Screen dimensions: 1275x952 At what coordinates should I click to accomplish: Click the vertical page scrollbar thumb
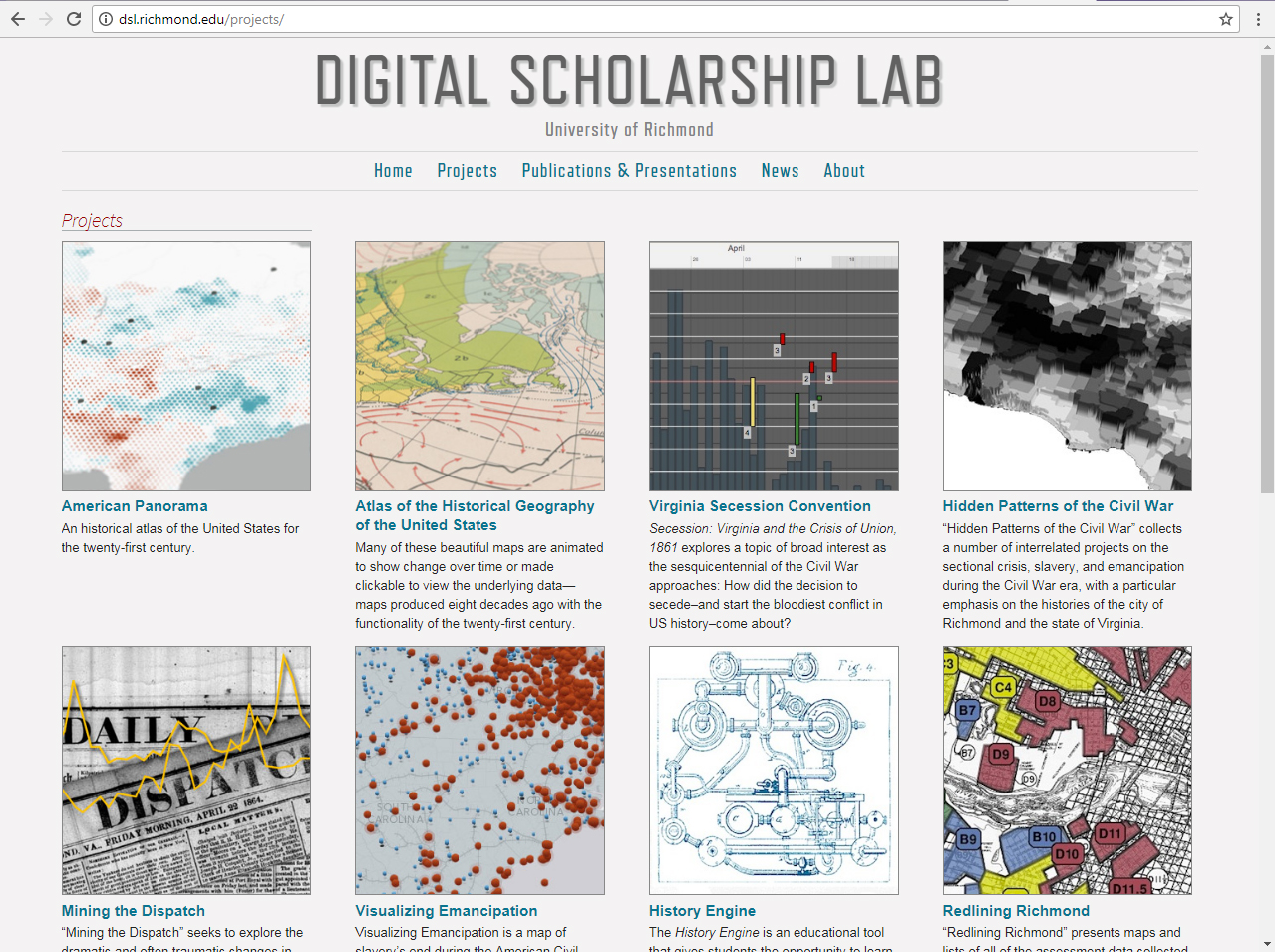1267,273
